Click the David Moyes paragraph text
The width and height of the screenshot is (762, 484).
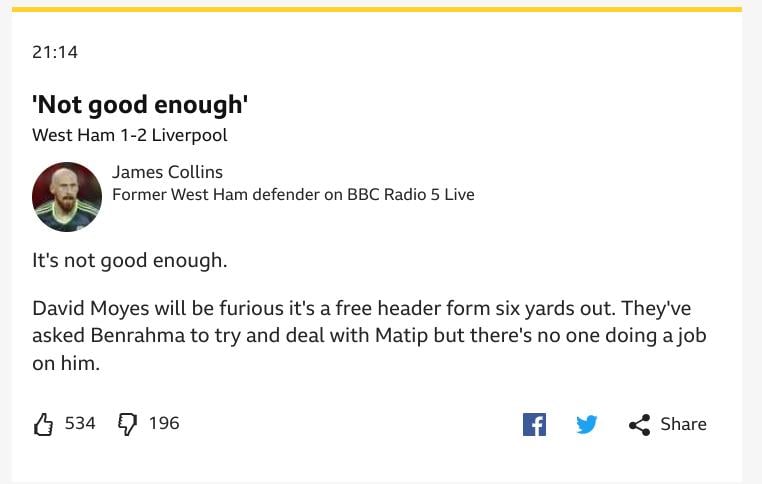click(x=369, y=335)
